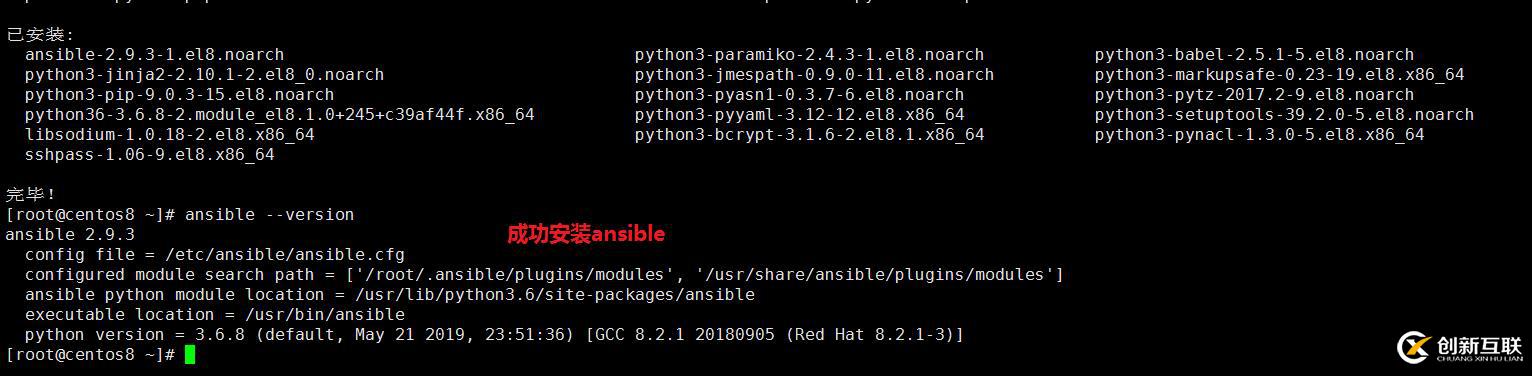Click the python3-babel-2.5.1-5.el8.noarch entry
This screenshot has height=376, width=1532.
1254,55
